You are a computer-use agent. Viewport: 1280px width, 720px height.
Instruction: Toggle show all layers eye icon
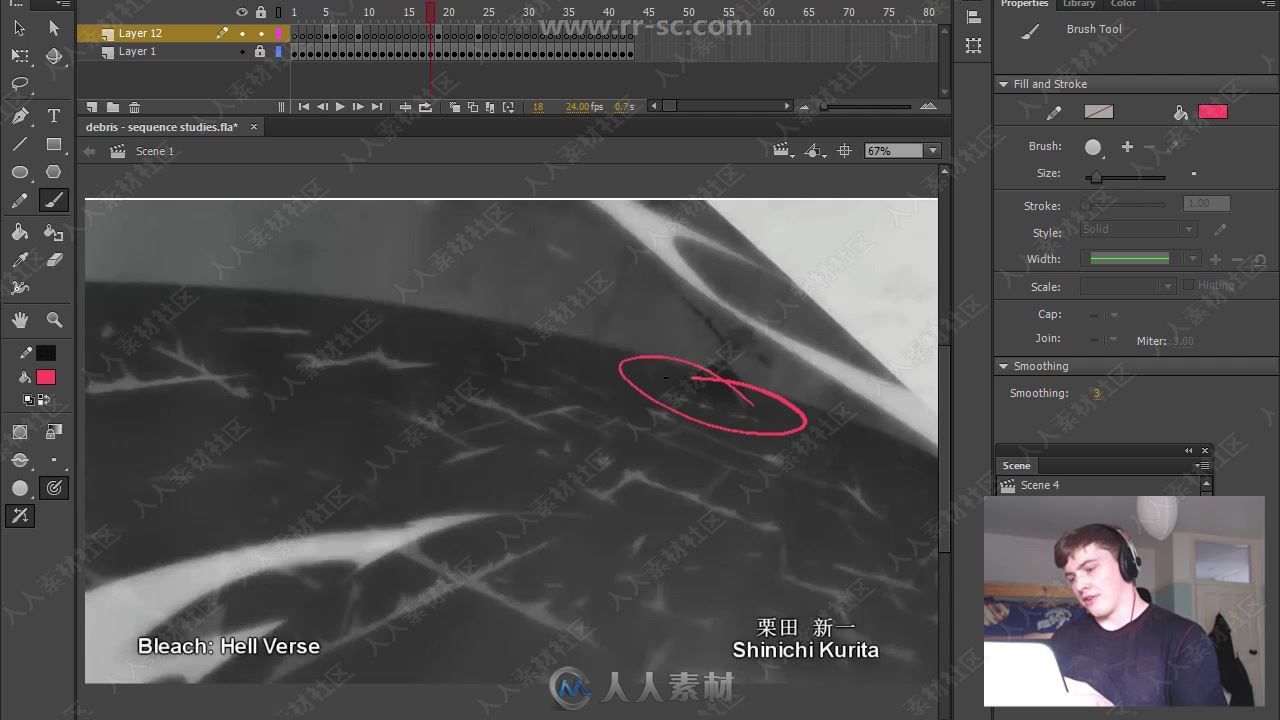pos(242,12)
